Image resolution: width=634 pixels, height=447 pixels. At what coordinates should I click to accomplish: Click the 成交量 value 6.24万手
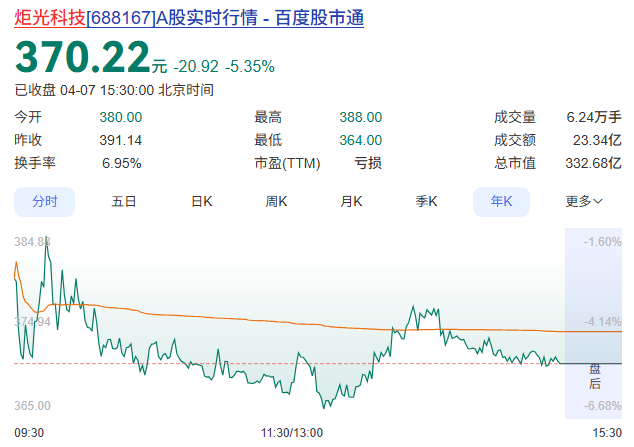coord(594,117)
